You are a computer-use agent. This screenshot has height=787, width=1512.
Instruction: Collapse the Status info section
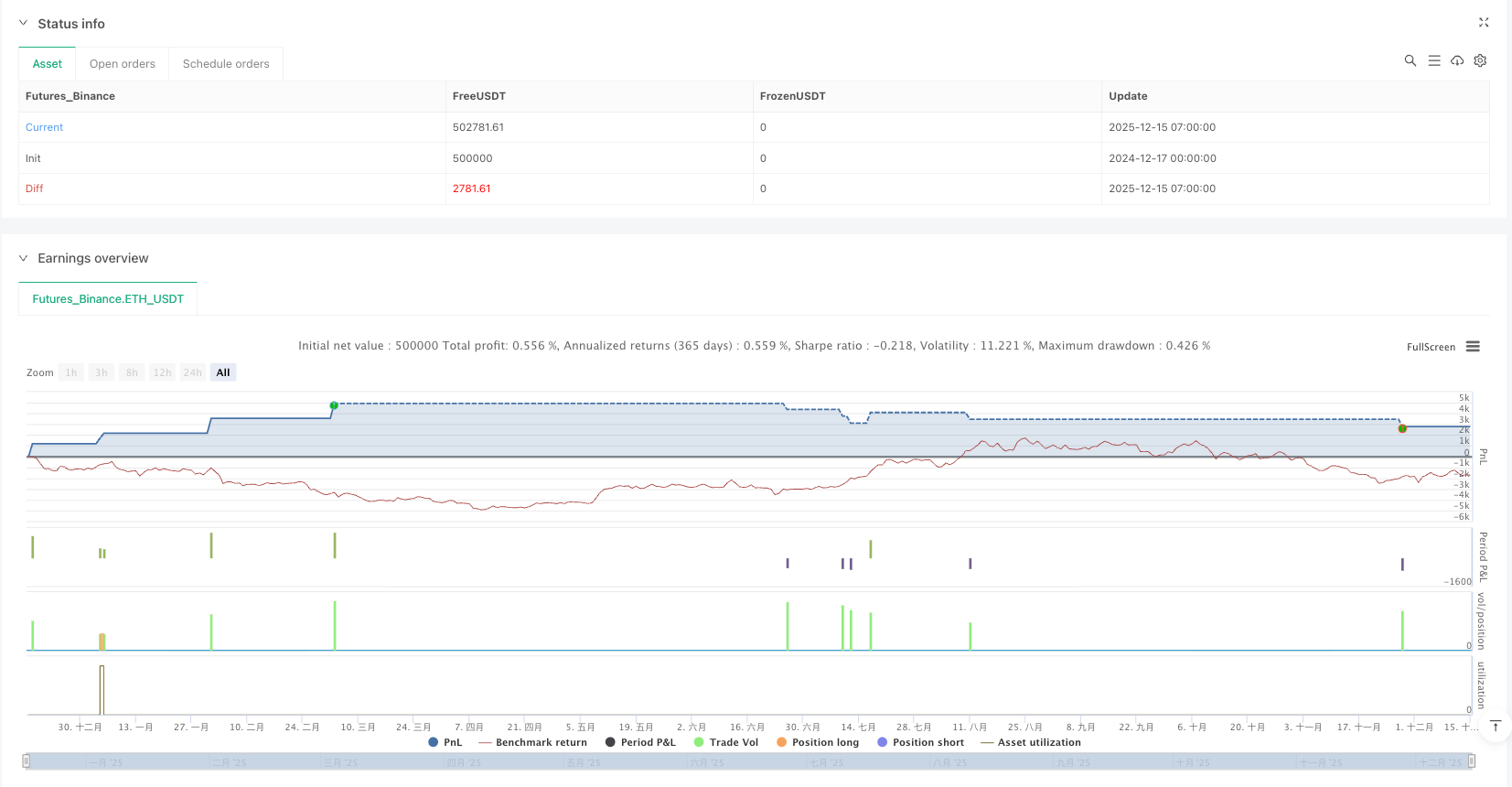(24, 24)
